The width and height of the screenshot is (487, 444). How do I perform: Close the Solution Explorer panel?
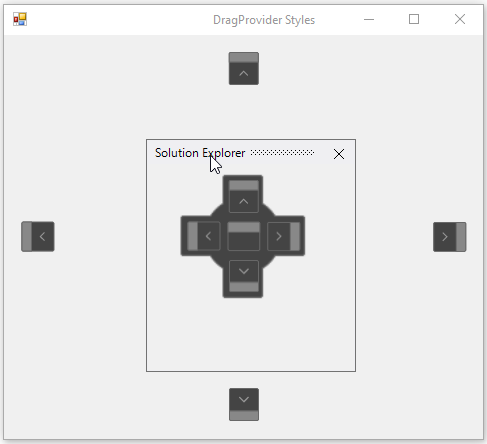(339, 154)
